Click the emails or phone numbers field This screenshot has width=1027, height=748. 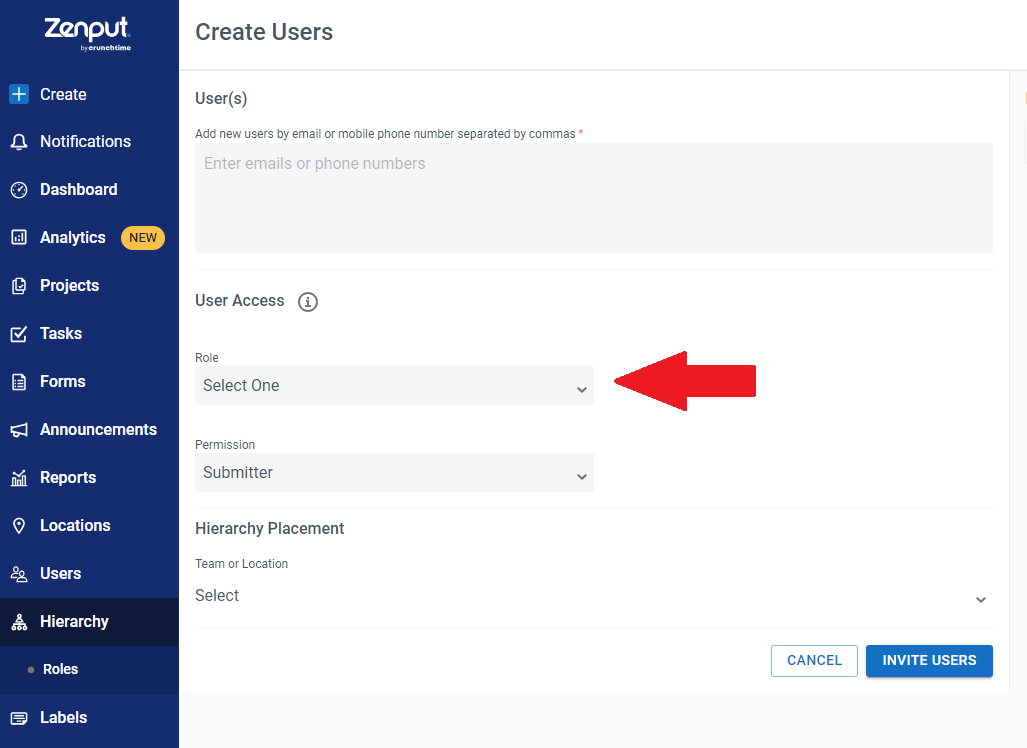tap(594, 198)
